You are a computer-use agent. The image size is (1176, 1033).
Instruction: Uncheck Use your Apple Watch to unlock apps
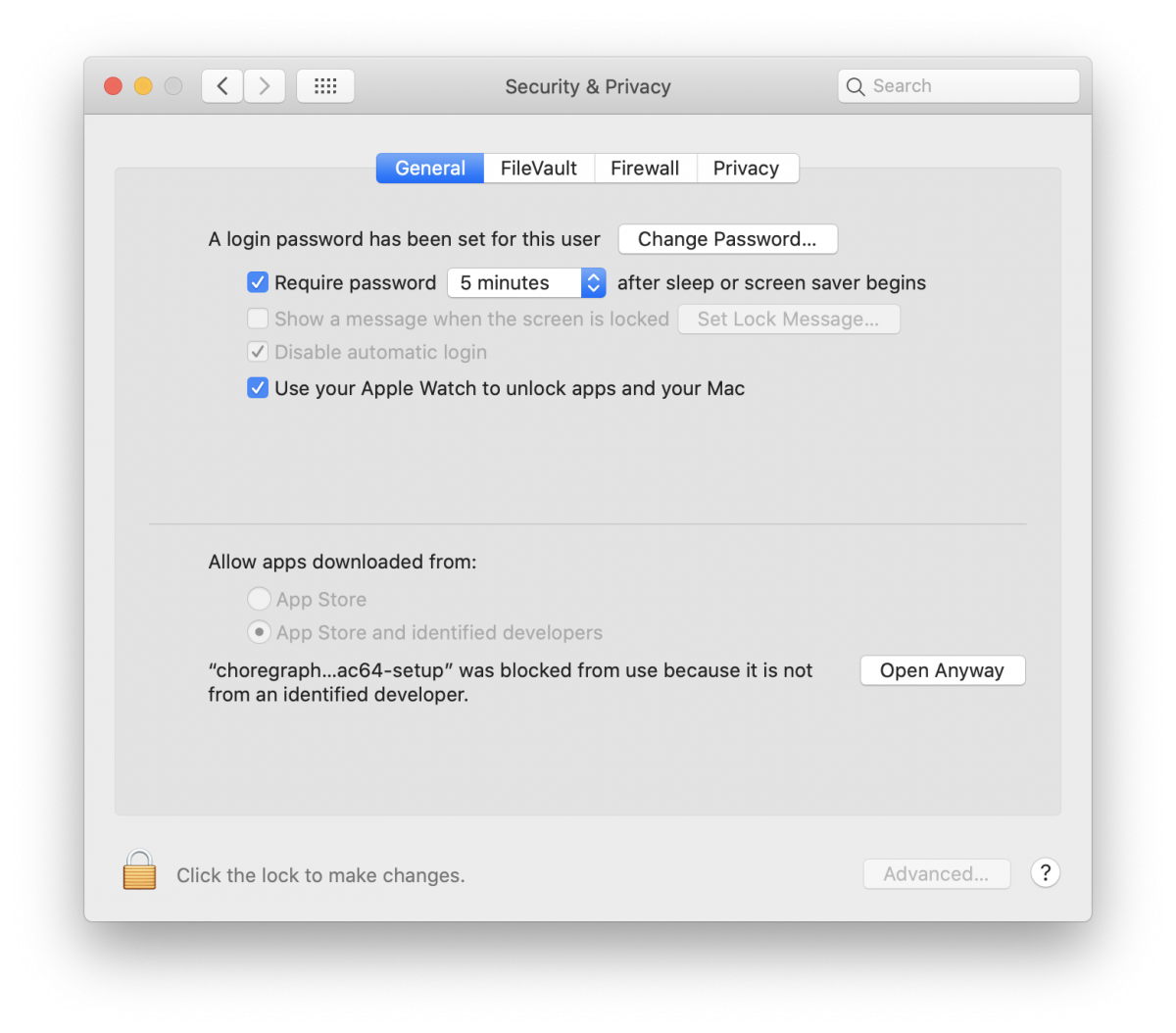[x=257, y=388]
